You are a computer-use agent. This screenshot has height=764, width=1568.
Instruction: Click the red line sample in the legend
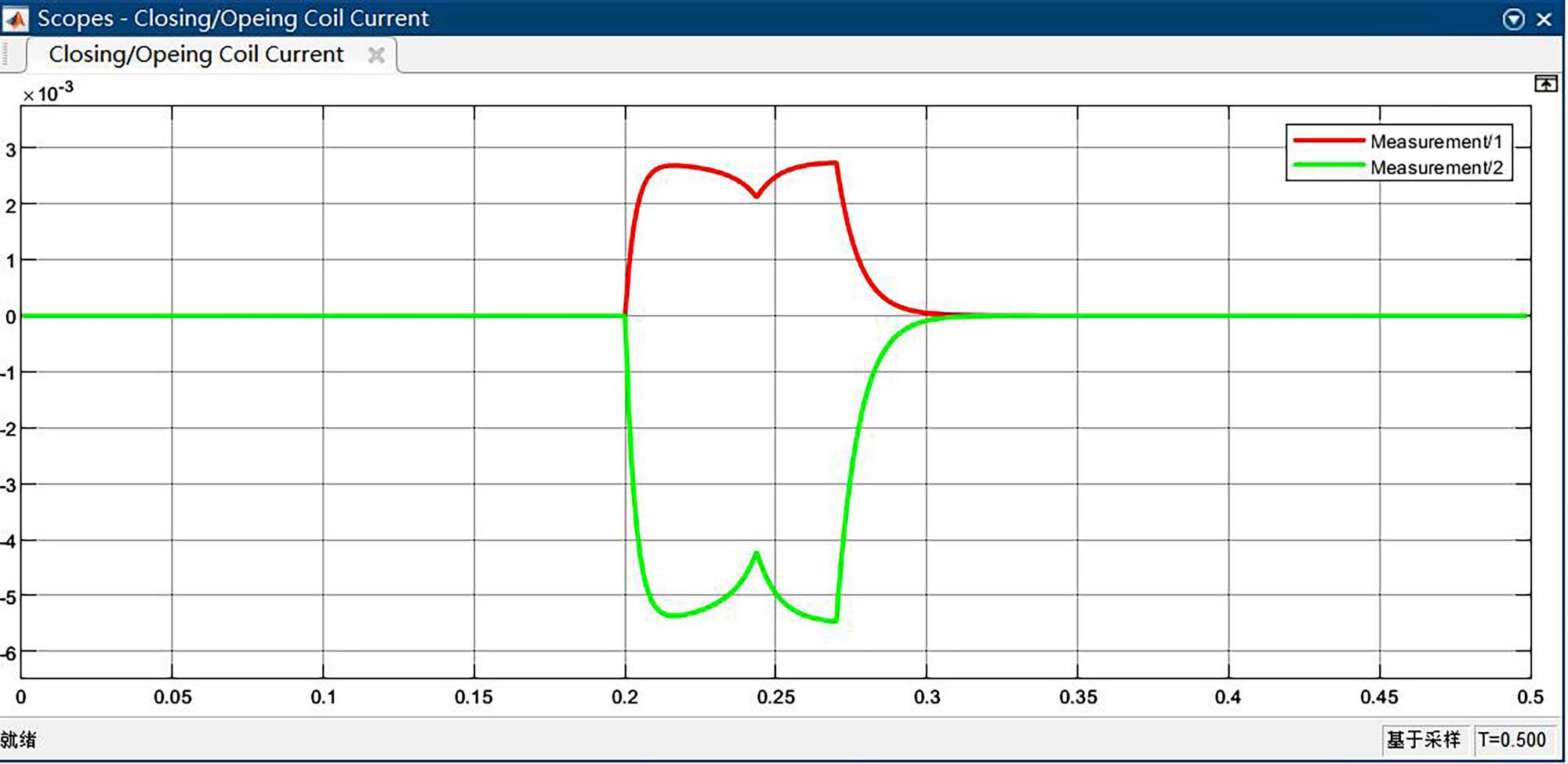pyautogui.click(x=1328, y=141)
